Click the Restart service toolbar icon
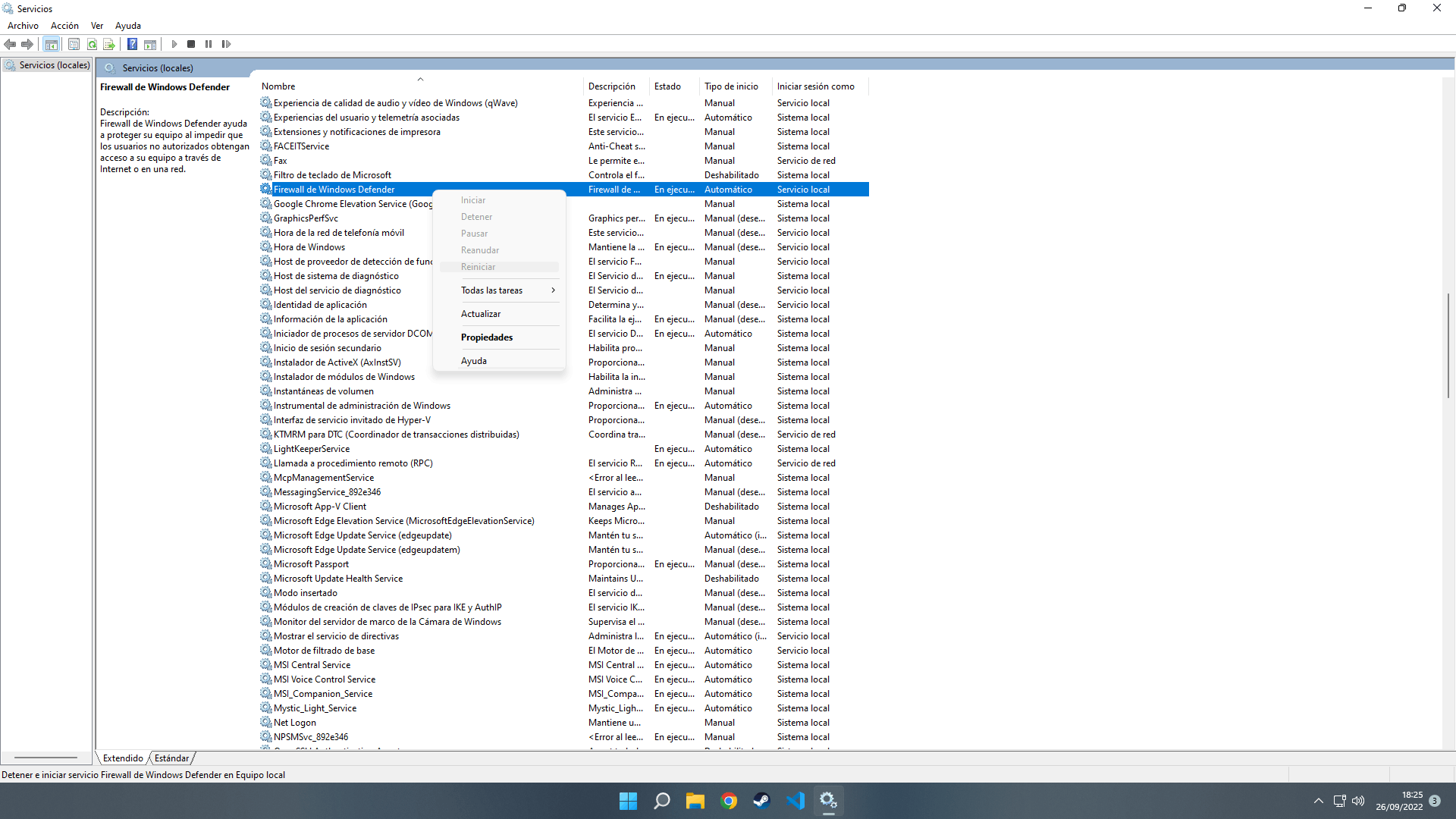The image size is (1456, 819). 226,44
